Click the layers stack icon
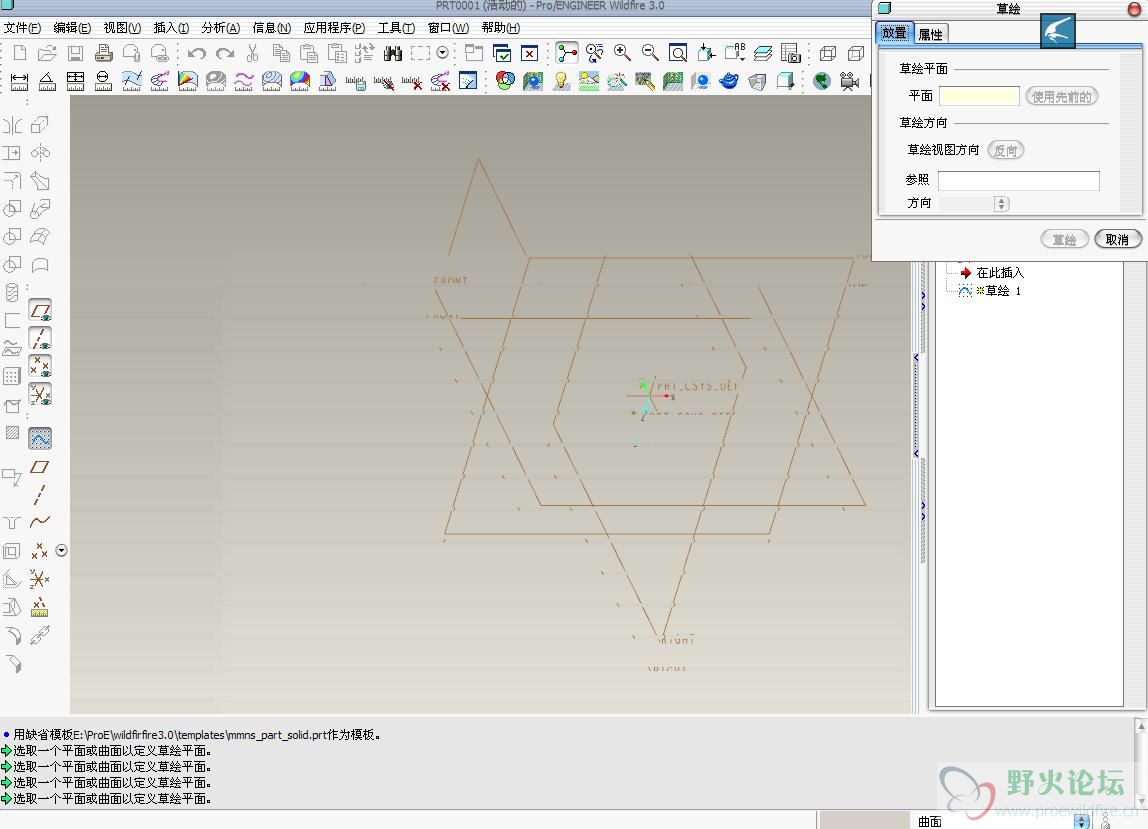Viewport: 1148px width, 829px height. point(763,53)
